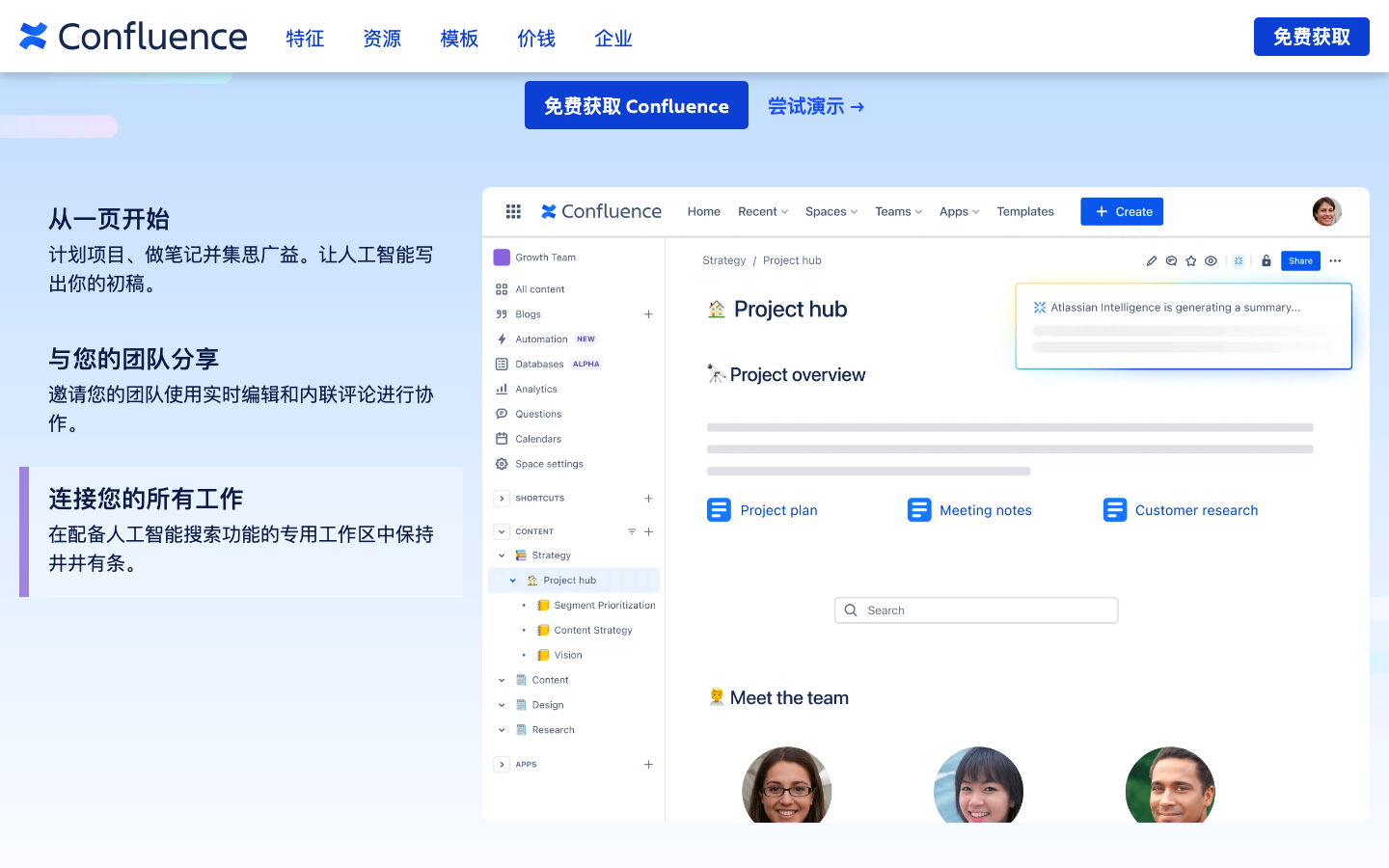Toggle the watch eye icon
Image resolution: width=1389 pixels, height=868 pixels.
1211,261
